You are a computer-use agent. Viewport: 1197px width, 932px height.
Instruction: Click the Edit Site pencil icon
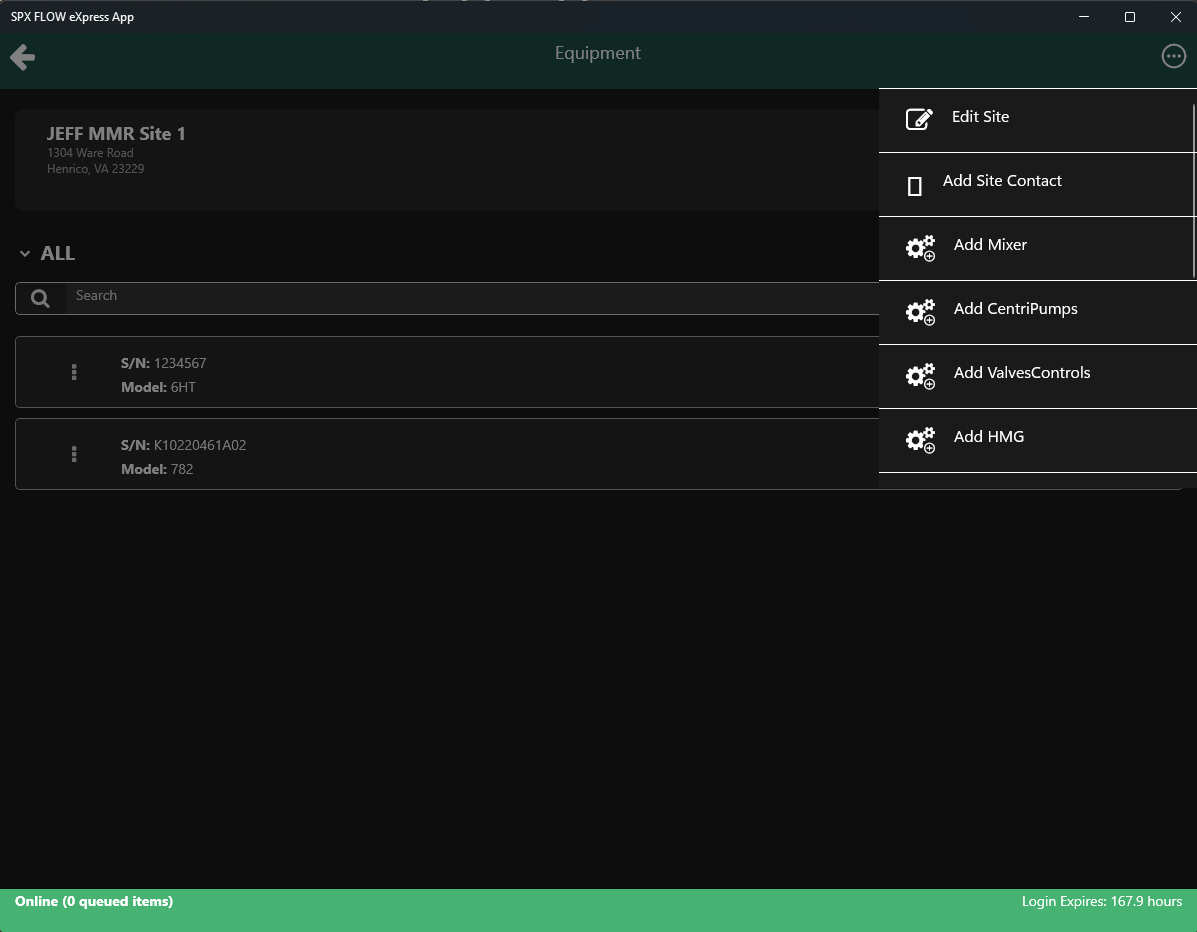919,119
